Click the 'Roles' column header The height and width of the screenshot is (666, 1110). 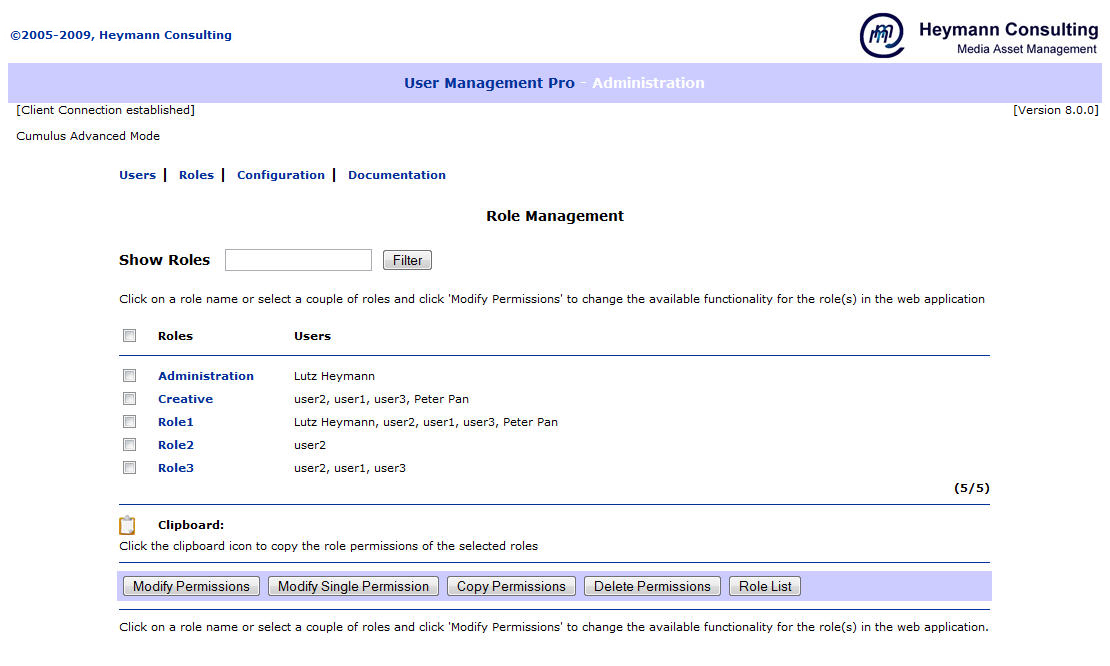click(x=175, y=336)
